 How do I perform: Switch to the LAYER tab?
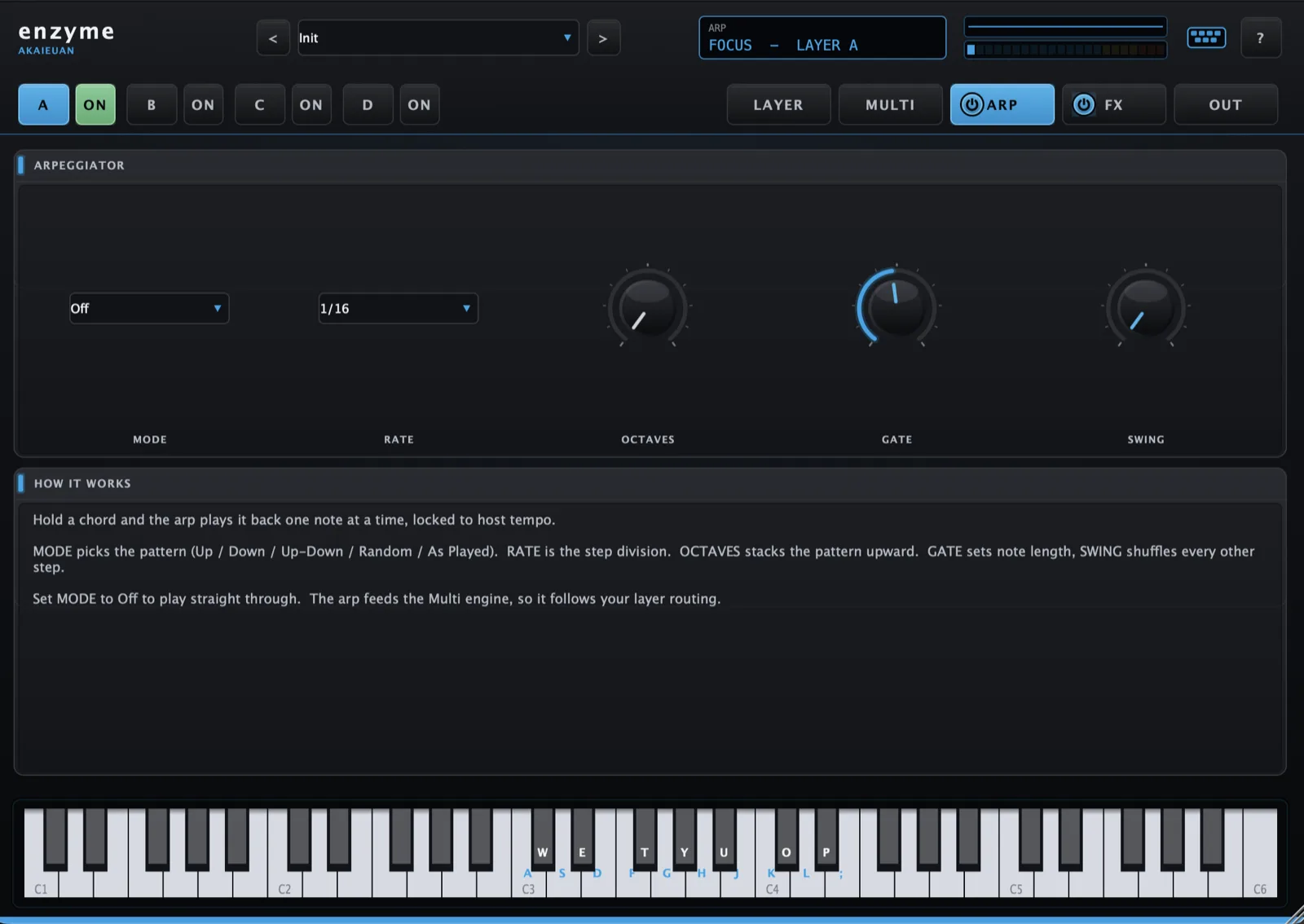[x=778, y=104]
